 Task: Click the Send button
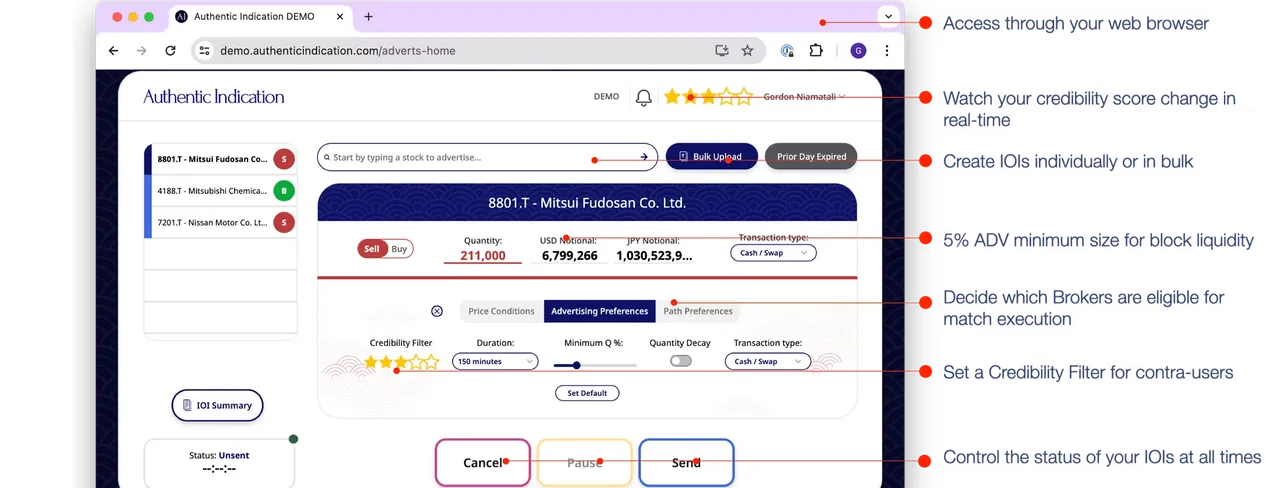pos(686,462)
